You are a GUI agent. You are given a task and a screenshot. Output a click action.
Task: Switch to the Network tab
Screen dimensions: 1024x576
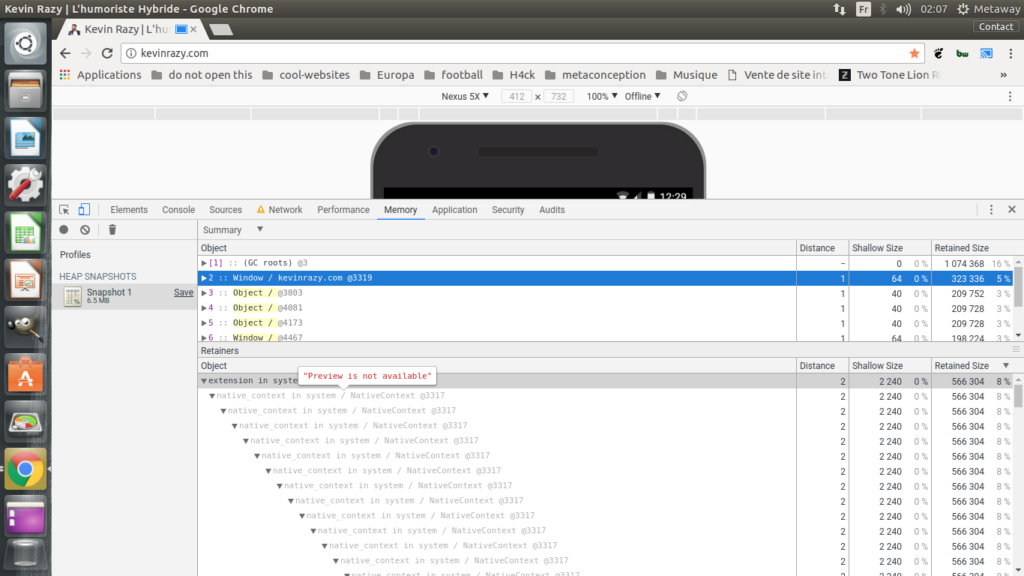coord(280,210)
